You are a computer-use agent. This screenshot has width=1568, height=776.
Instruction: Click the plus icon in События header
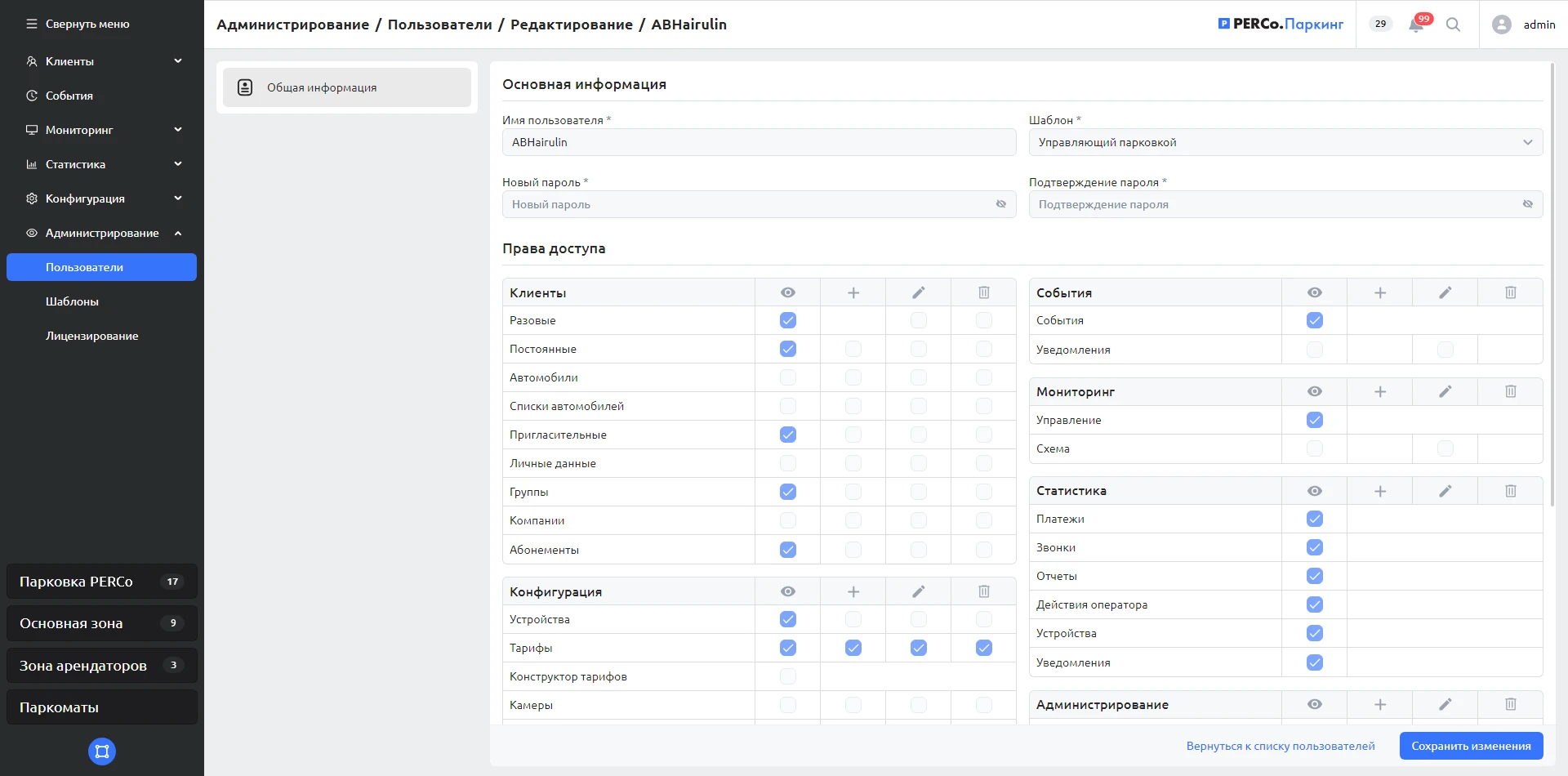coord(1379,292)
